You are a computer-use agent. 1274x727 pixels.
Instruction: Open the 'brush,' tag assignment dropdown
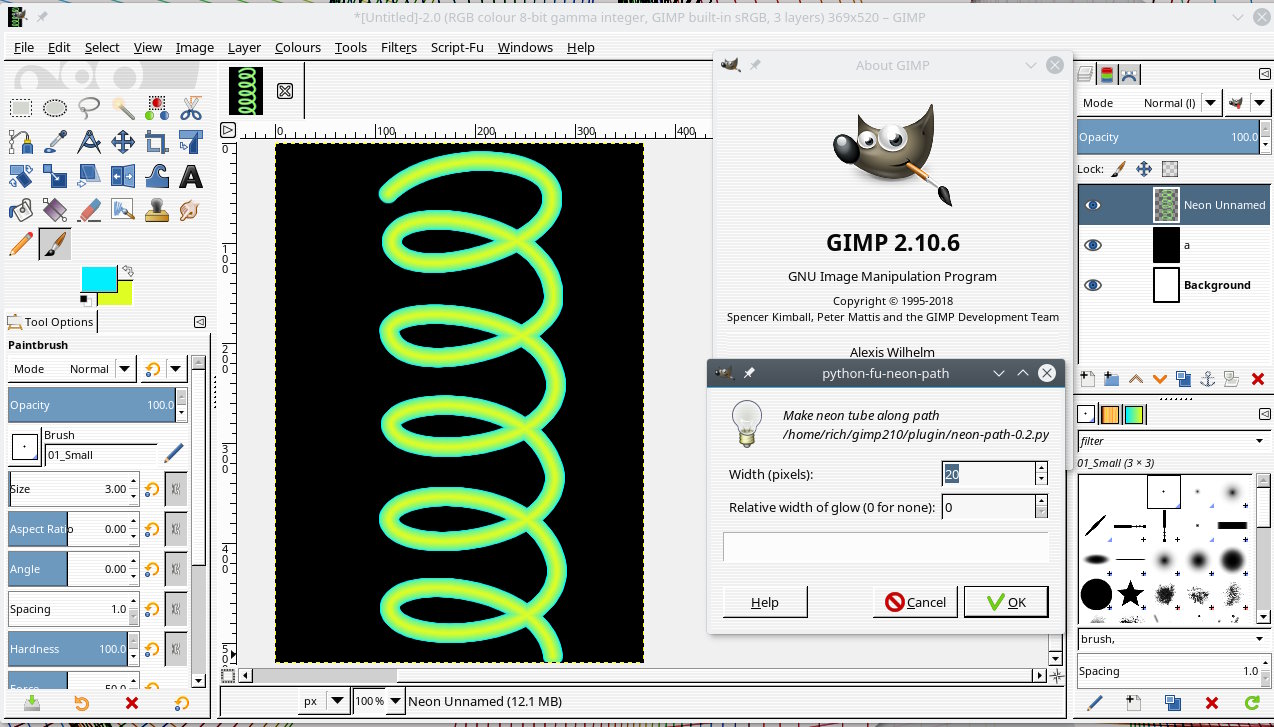click(x=1259, y=639)
